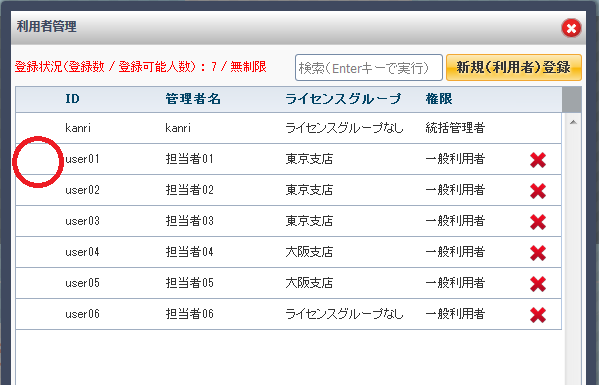Screen dimensions: 599x385
Task: Click the 担当者02 name cell
Action: pos(189,190)
